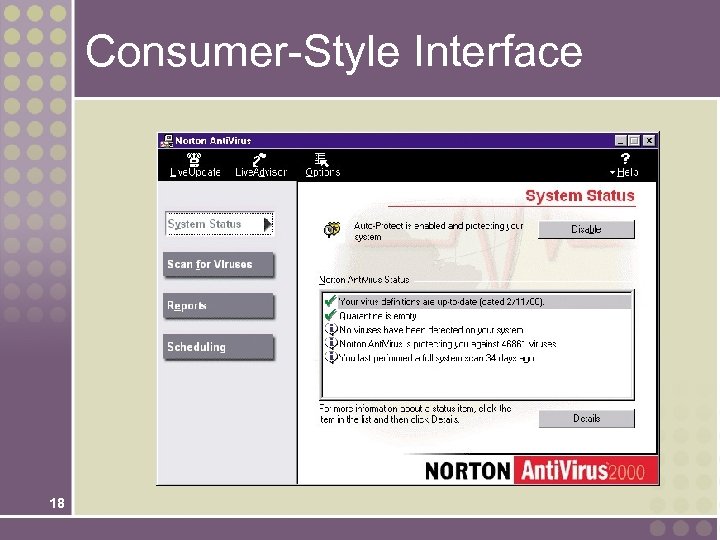
Task: Select the virus definitions up-to-date row
Action: click(x=478, y=302)
